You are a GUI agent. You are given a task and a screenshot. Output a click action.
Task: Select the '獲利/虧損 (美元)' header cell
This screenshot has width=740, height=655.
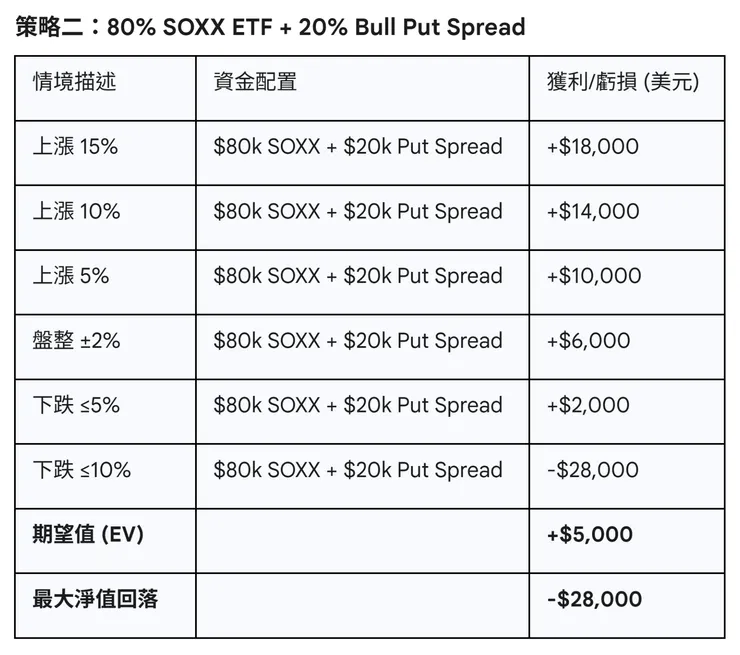click(622, 82)
